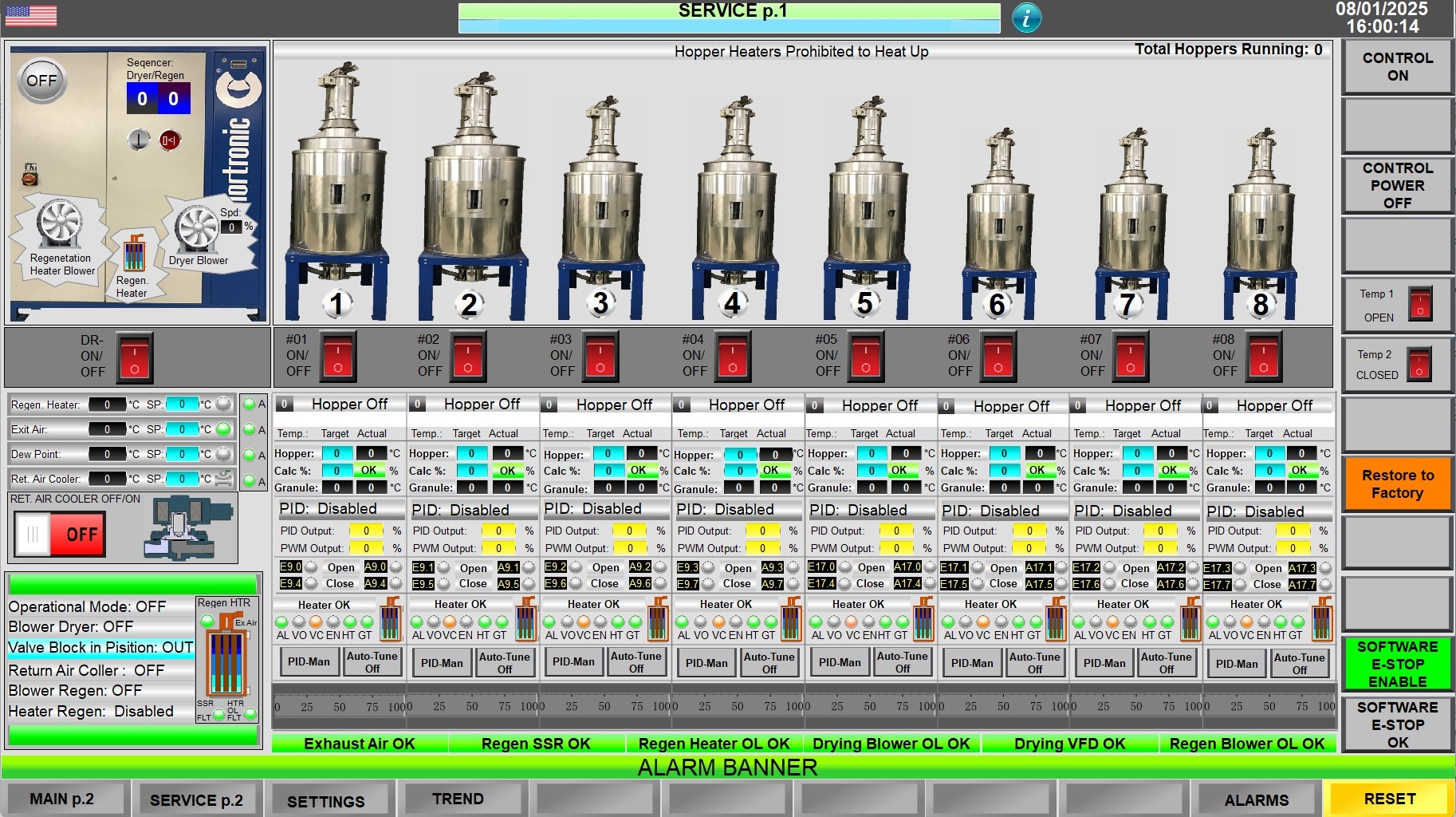Click the Regeneration Heater Blower fan icon
Viewport: 1456px width, 817px height.
60,224
